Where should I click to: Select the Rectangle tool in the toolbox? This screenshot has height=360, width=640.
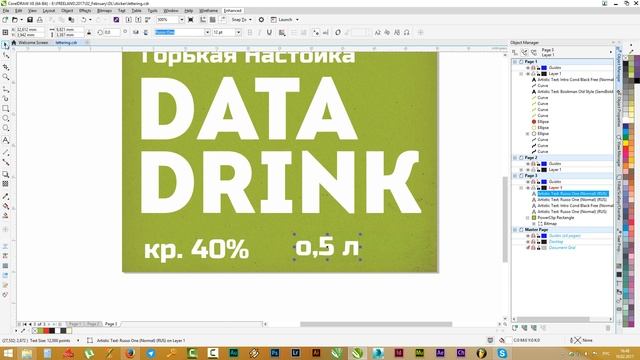pos(6,108)
